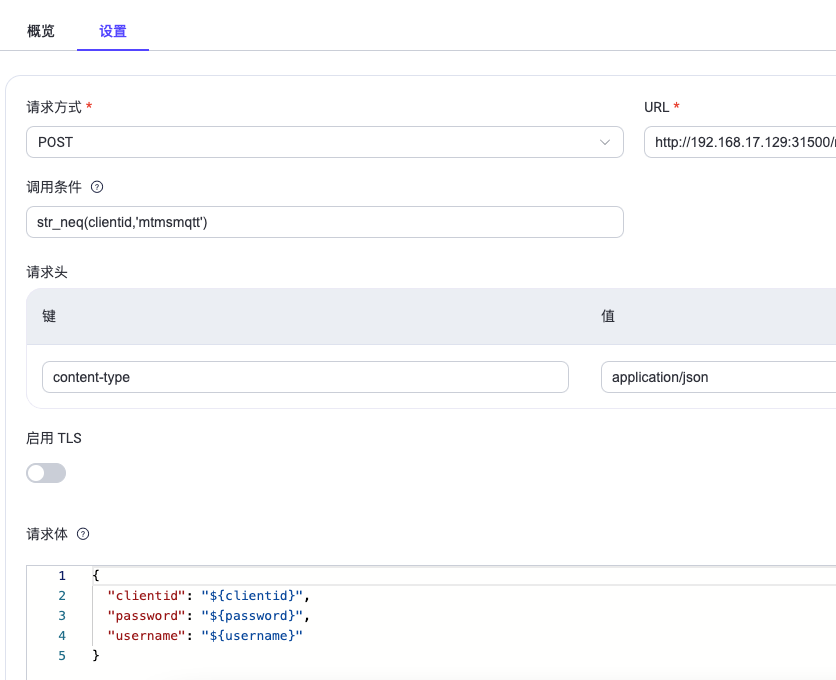Click the 键 column header
The height and width of the screenshot is (680, 836).
(x=49, y=316)
